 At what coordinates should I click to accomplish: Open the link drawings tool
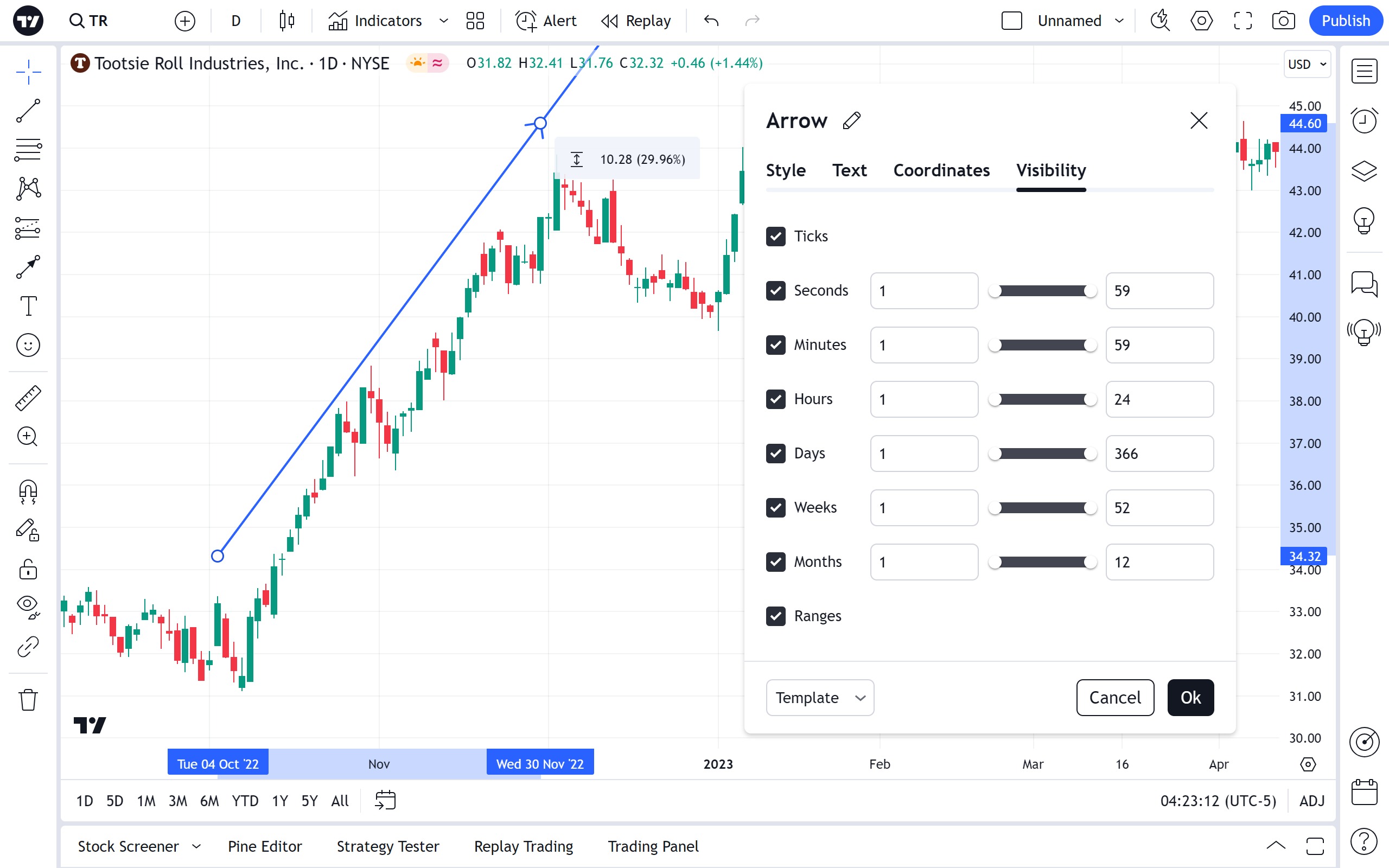click(28, 647)
